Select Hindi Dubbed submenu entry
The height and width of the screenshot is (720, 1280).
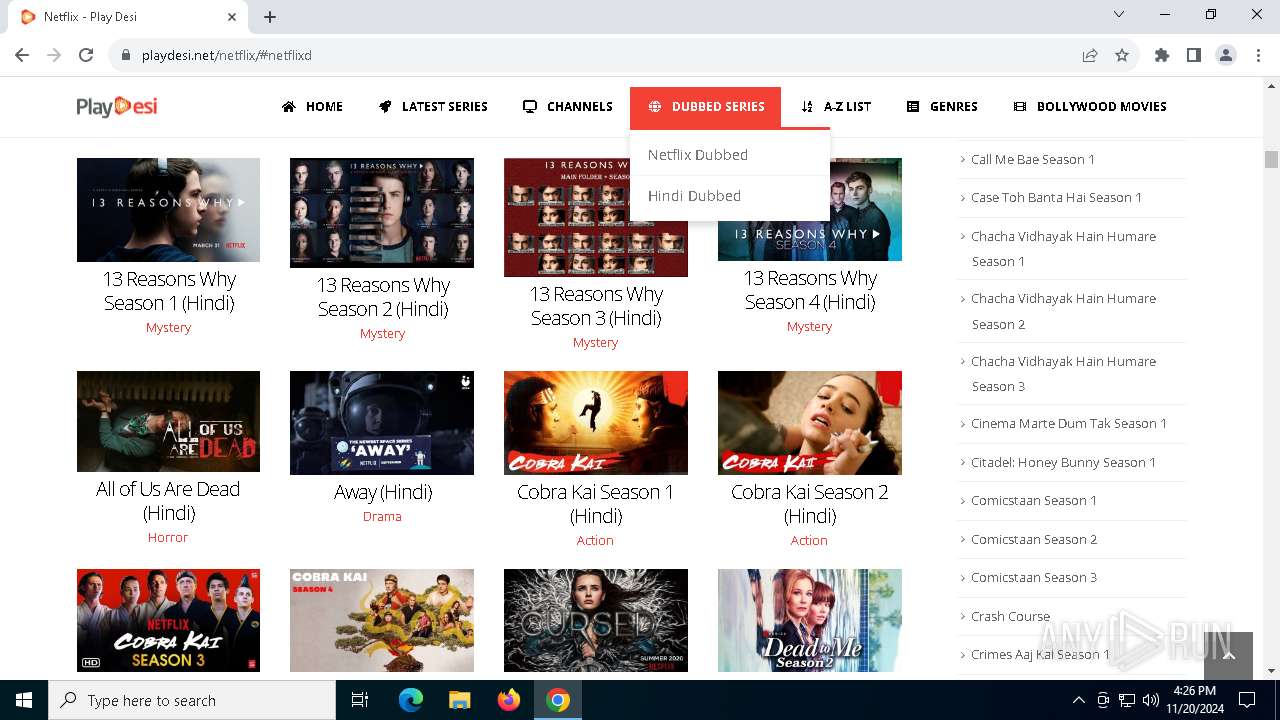[694, 196]
